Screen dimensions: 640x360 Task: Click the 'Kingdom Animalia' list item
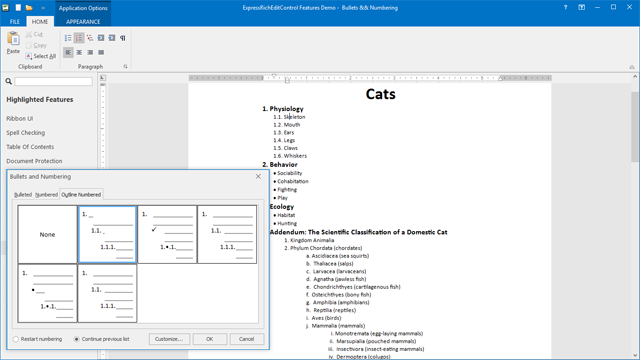coord(312,240)
